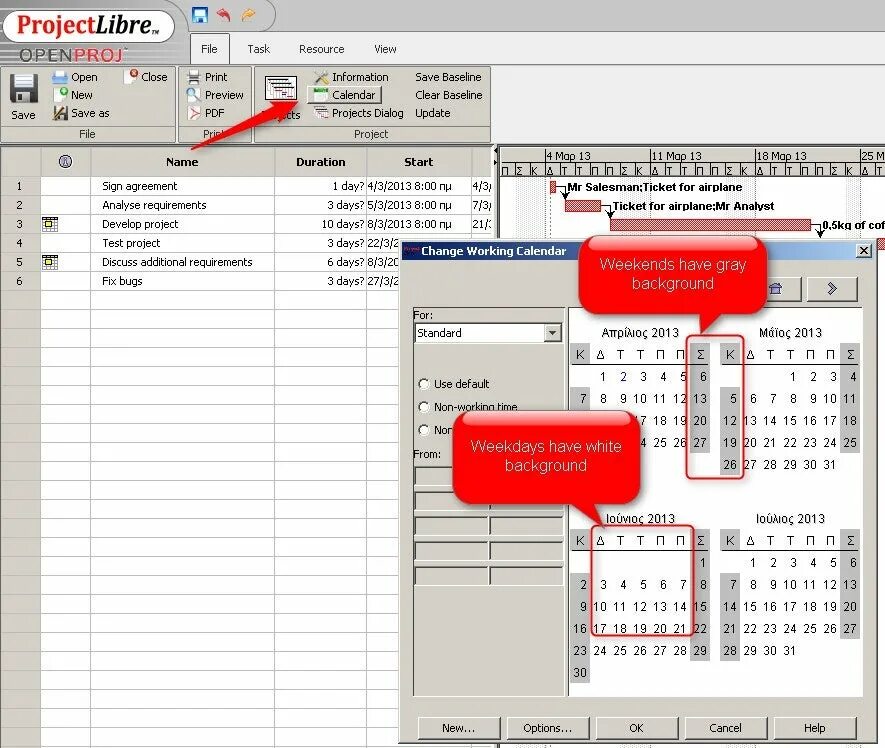Screen dimensions: 885x748
Task: Select day 31 in Ιούλιος 2013
Action: pos(790,651)
